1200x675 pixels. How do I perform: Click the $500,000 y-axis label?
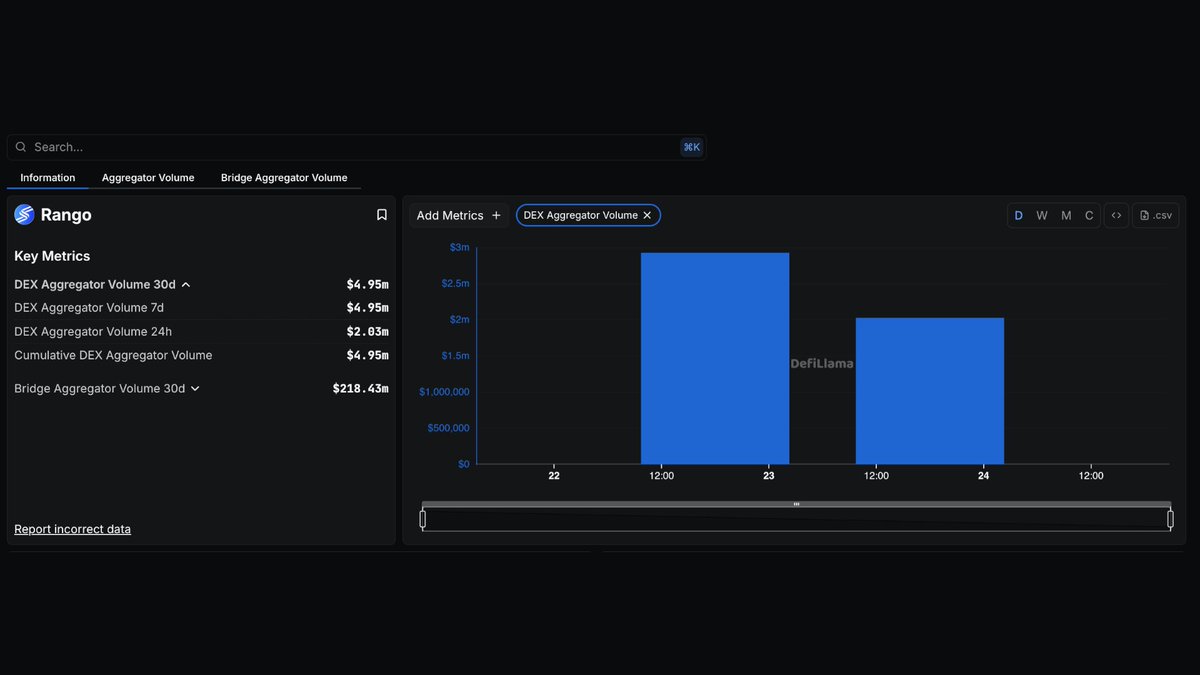(448, 428)
